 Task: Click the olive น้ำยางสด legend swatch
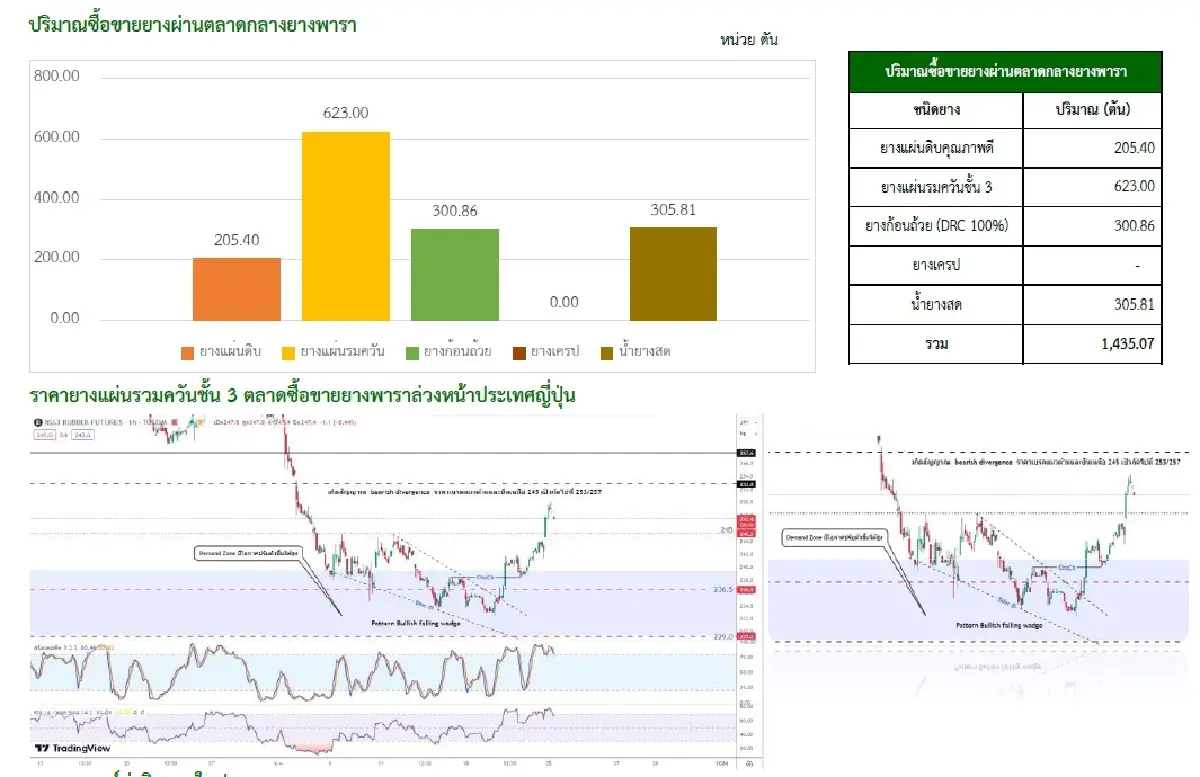point(607,352)
